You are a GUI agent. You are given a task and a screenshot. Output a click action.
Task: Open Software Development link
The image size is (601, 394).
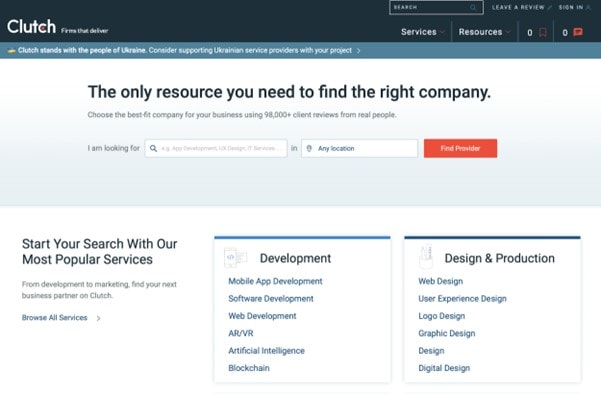(271, 299)
